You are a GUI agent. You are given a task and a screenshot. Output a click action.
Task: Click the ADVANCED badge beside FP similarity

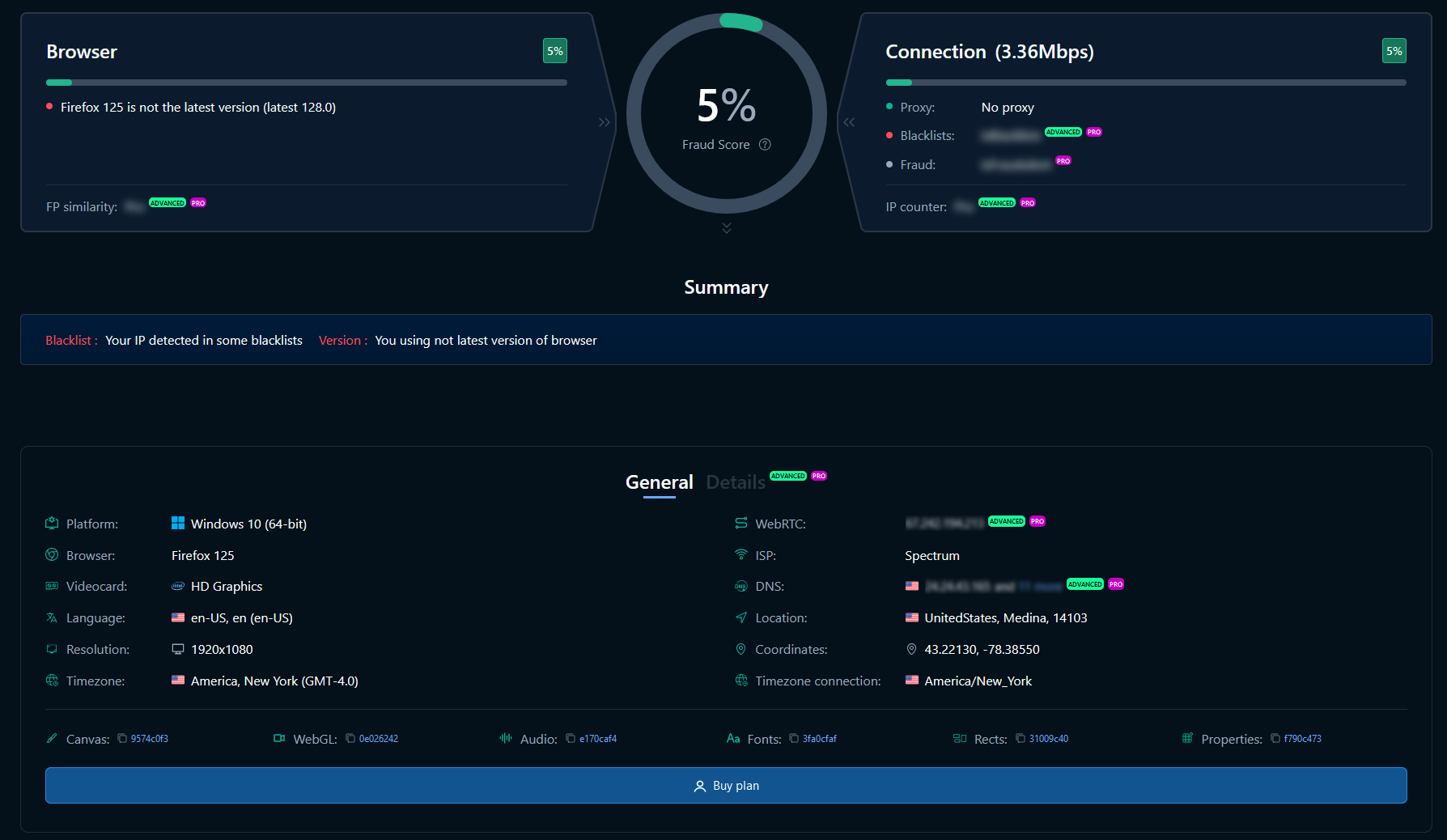[168, 203]
